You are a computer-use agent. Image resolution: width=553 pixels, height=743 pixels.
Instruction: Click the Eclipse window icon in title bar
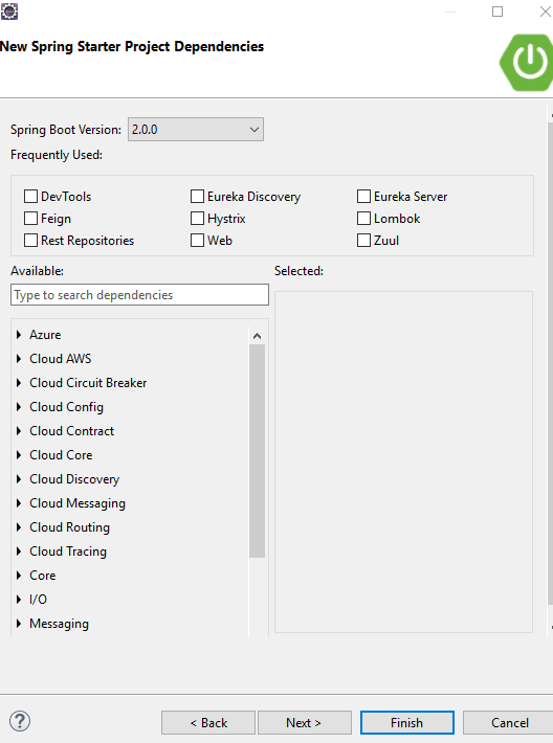coord(9,11)
